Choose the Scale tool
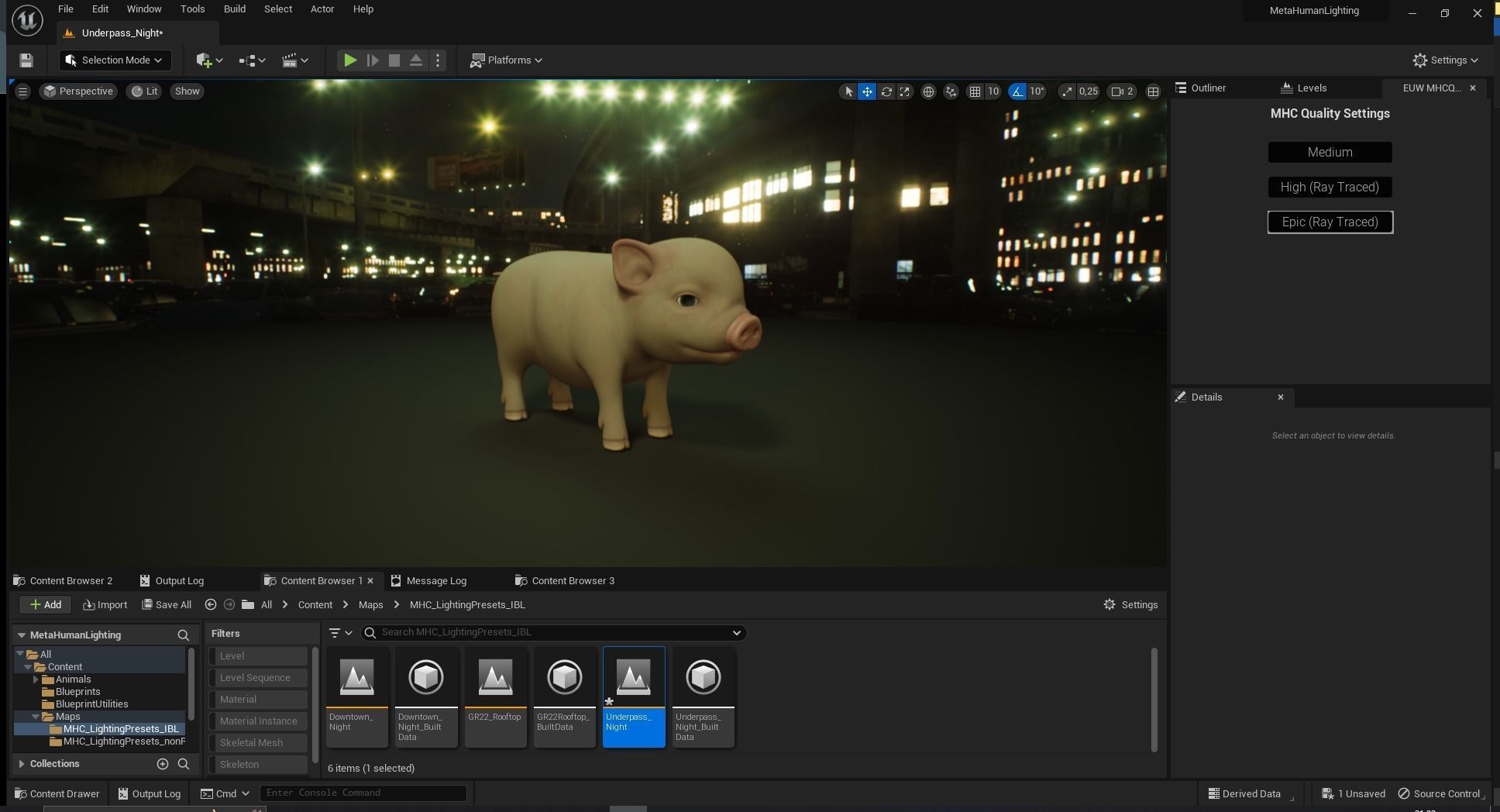Screen dimensions: 1500x812 [904, 91]
